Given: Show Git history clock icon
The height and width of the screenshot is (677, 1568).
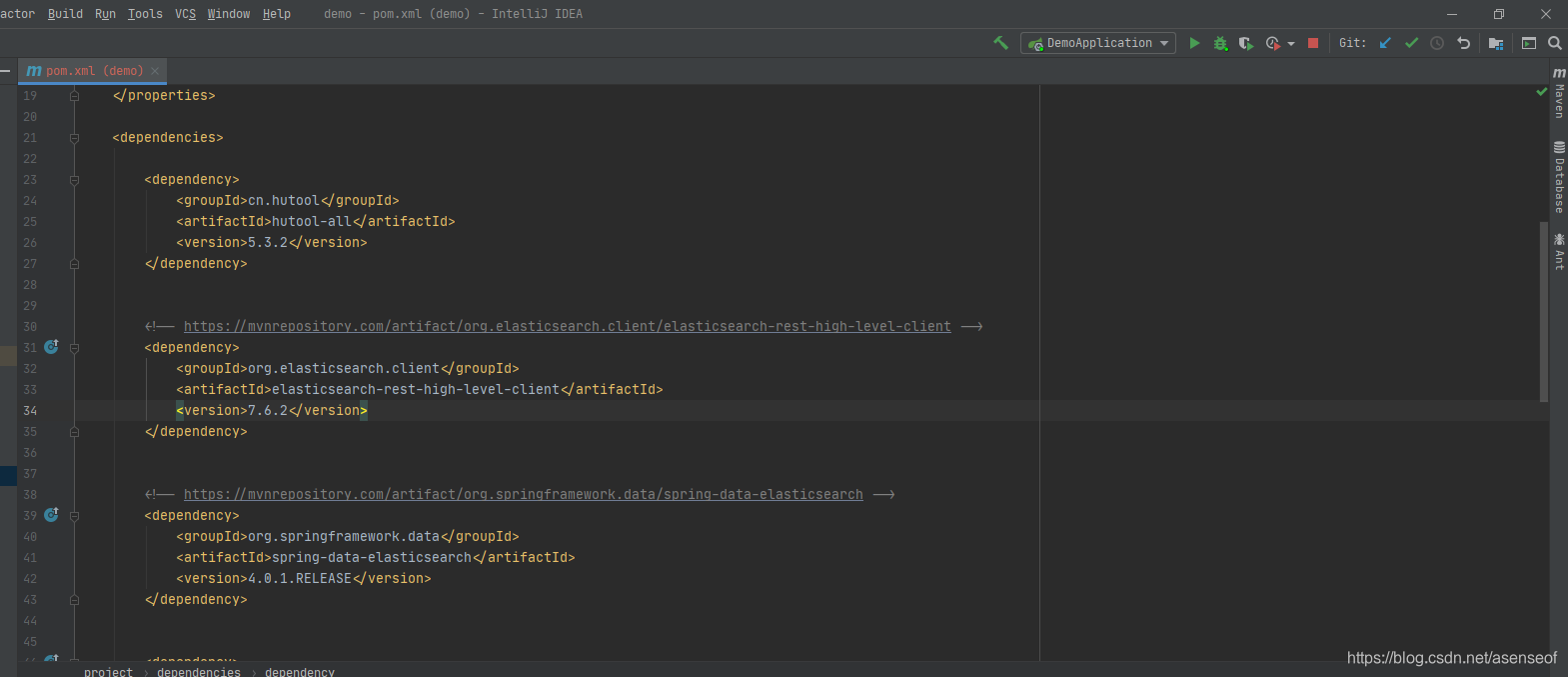Looking at the screenshot, I should (1437, 43).
